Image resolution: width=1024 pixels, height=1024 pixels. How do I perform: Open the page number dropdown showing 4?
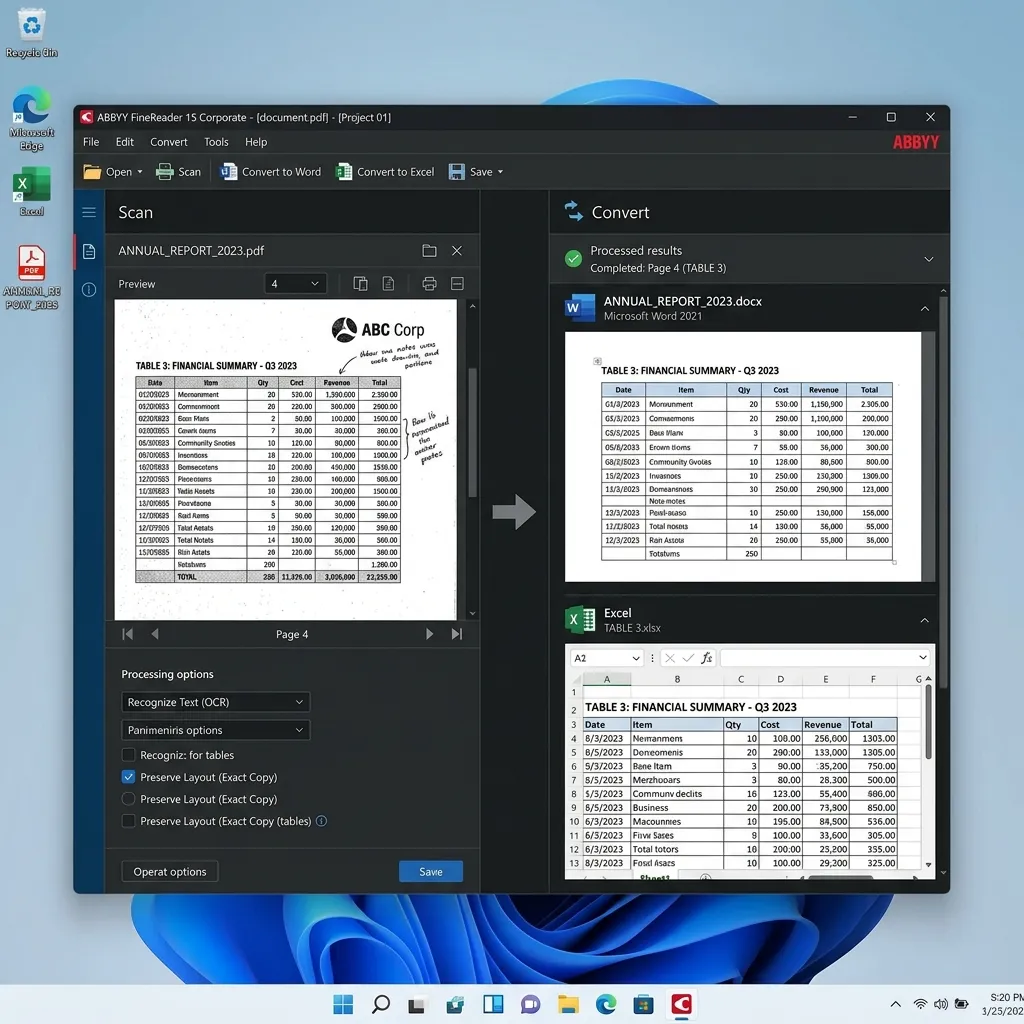coord(295,283)
